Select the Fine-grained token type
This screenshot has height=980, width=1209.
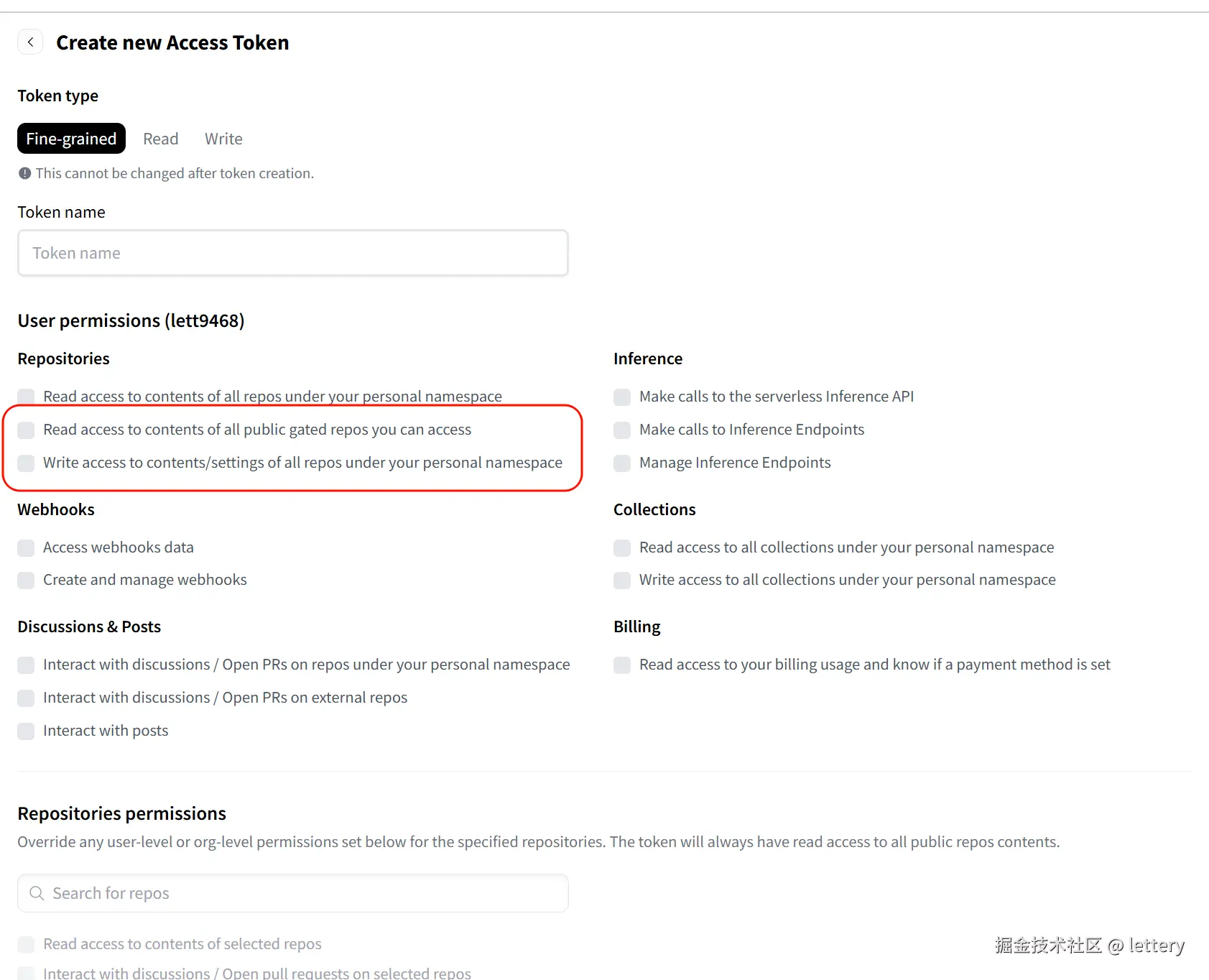[x=71, y=139]
